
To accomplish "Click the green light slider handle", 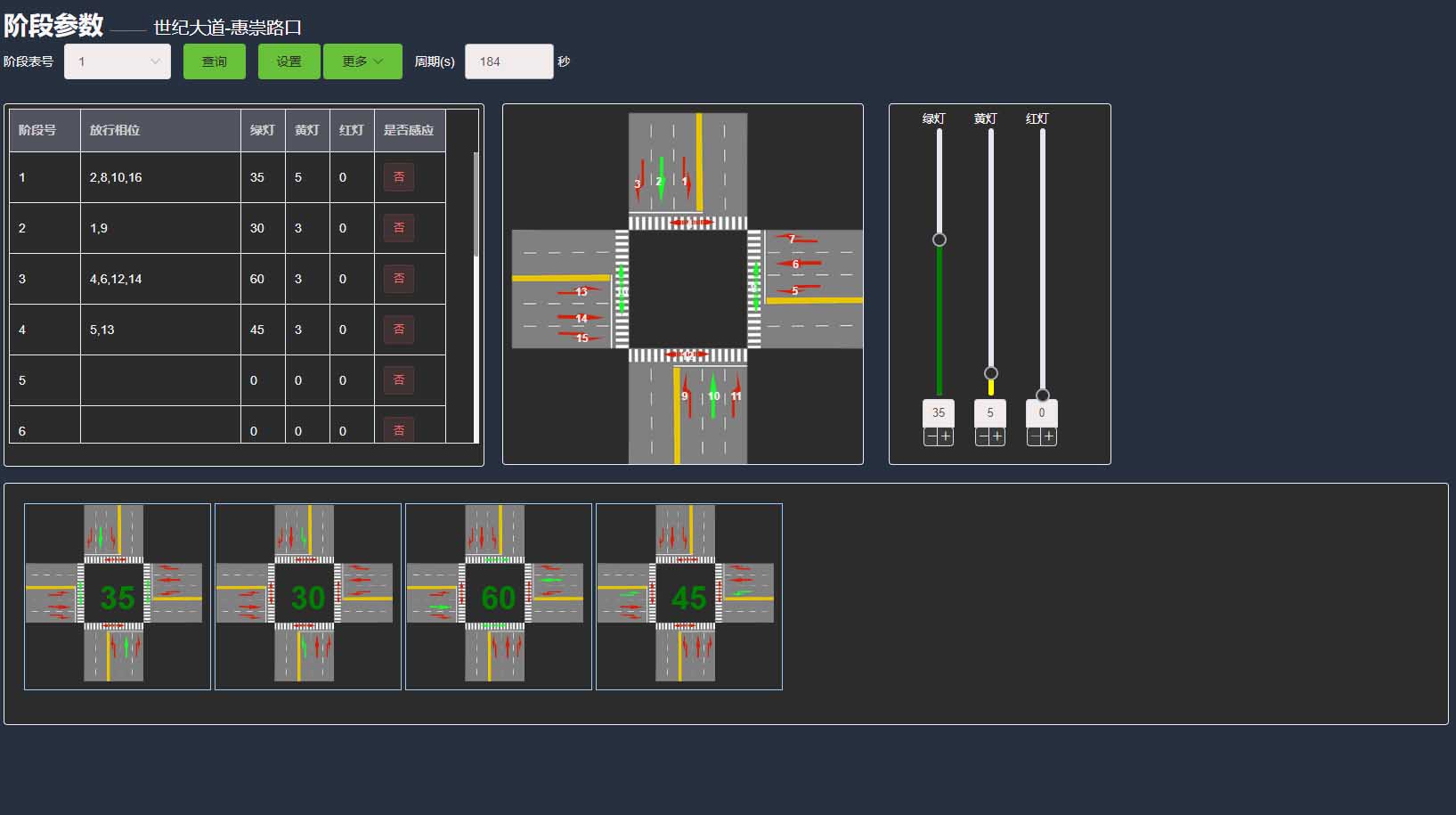I will coord(939,240).
